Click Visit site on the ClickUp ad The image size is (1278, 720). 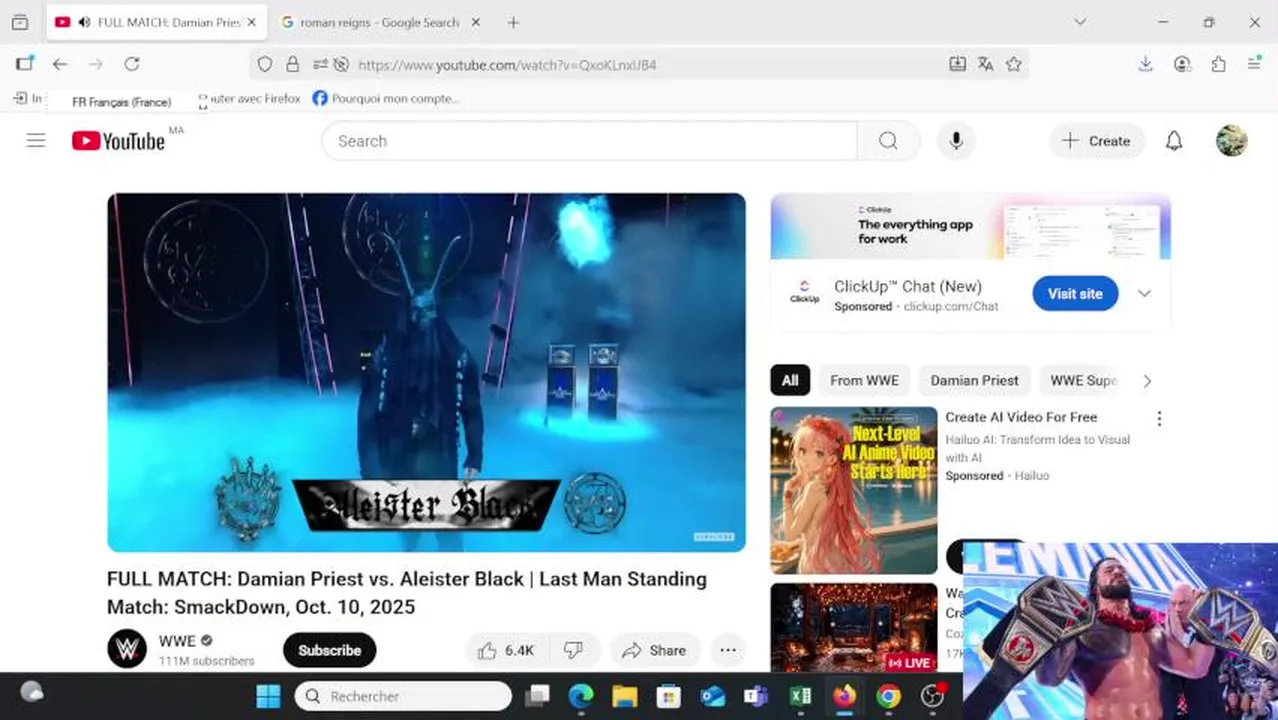1075,293
